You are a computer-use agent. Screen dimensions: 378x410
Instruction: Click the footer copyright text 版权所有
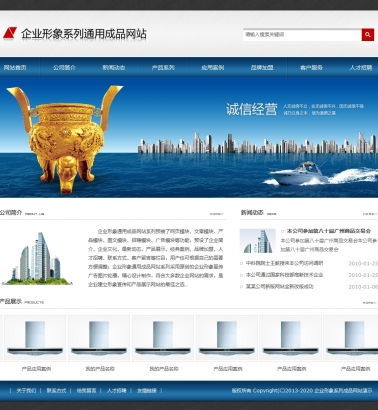click(x=302, y=390)
